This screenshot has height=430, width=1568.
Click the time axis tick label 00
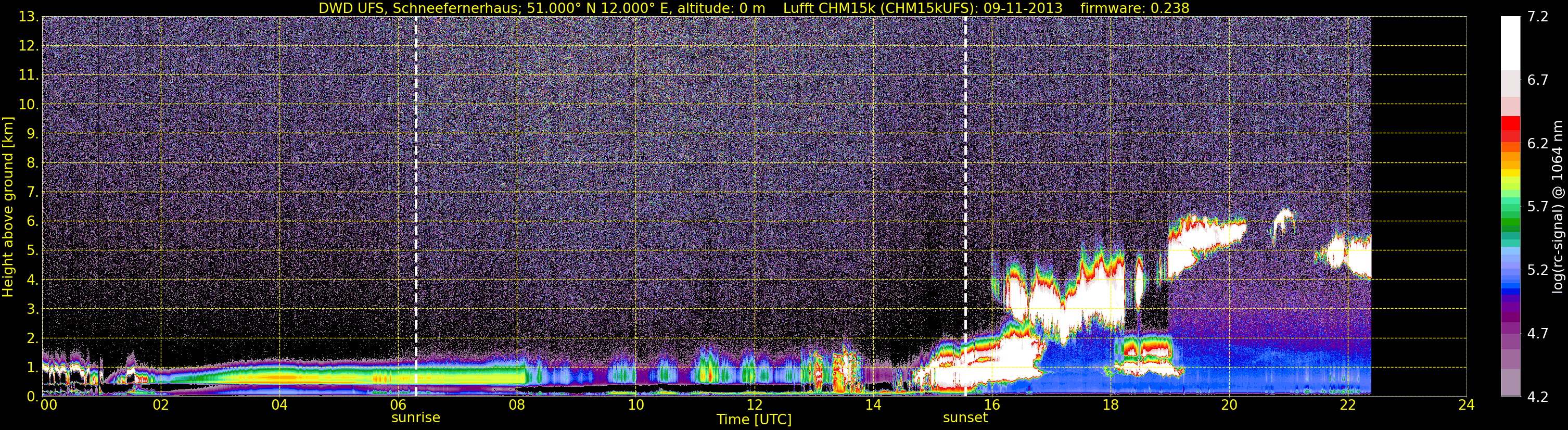pyautogui.click(x=49, y=406)
